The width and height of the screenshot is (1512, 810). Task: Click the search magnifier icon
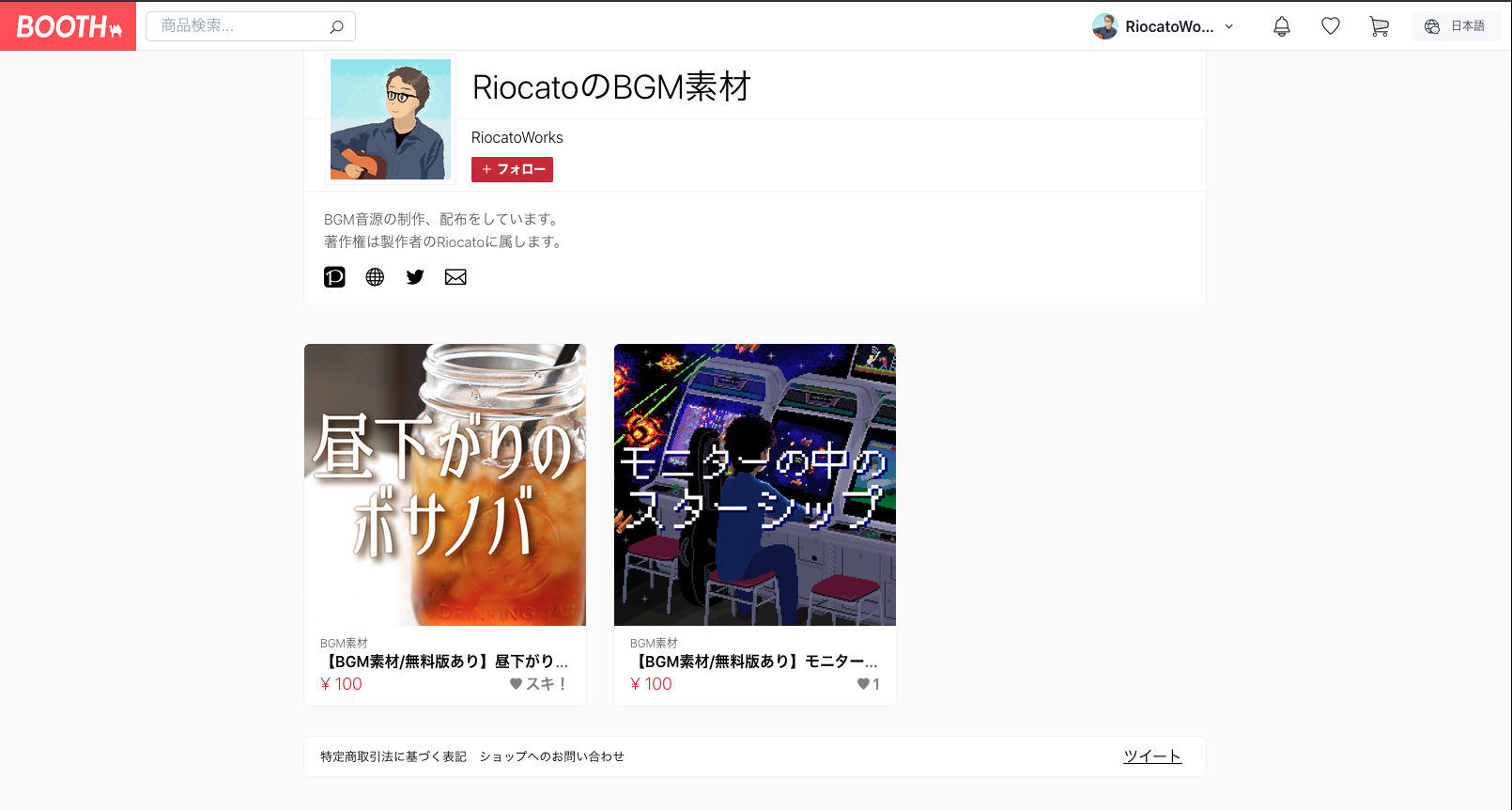tap(336, 26)
